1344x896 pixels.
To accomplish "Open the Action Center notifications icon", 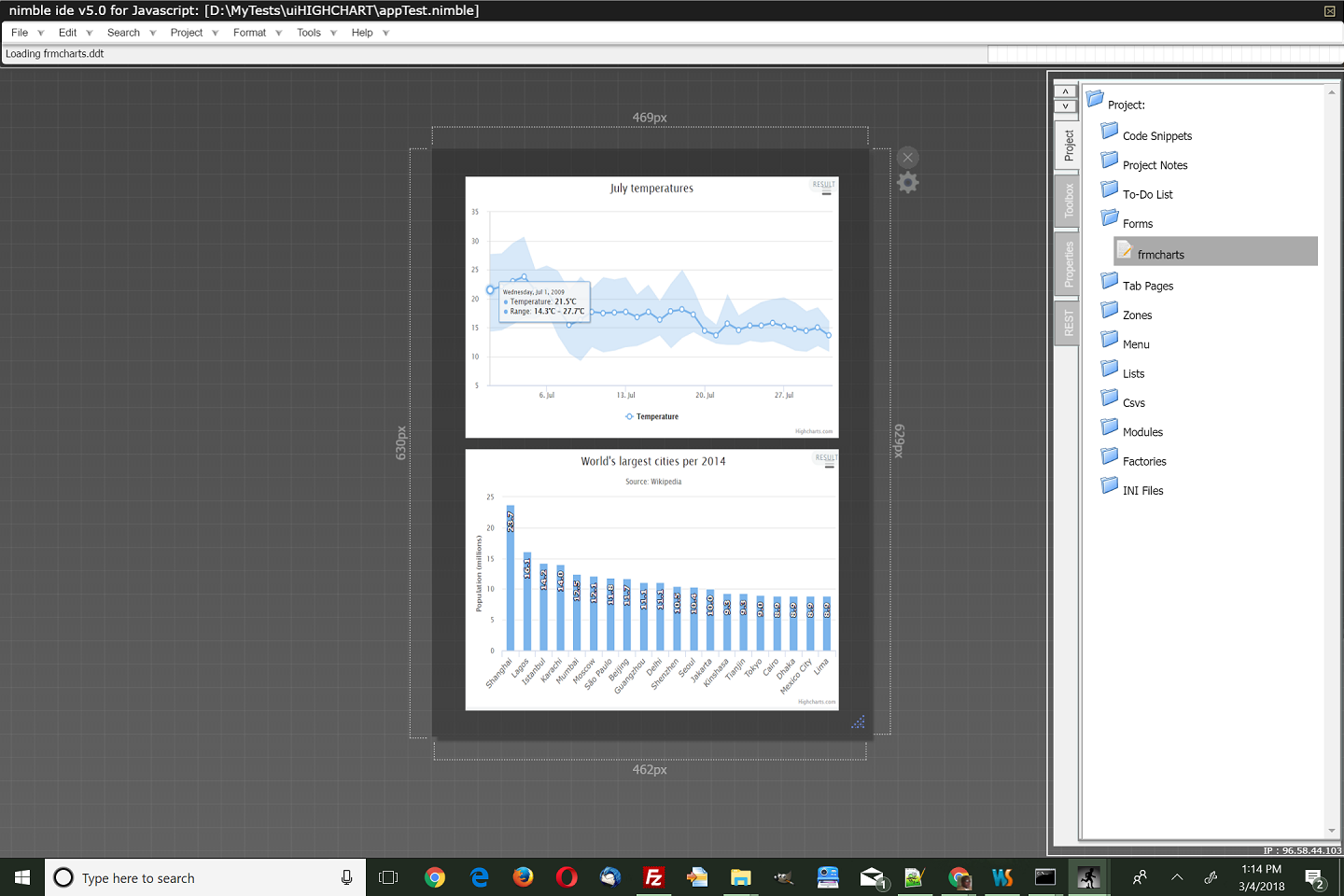I will [1315, 878].
